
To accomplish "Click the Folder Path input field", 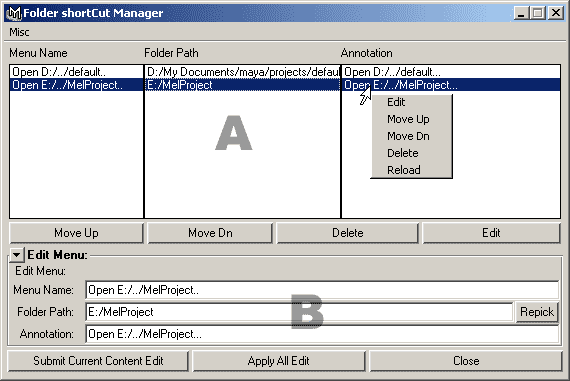I will coord(300,312).
